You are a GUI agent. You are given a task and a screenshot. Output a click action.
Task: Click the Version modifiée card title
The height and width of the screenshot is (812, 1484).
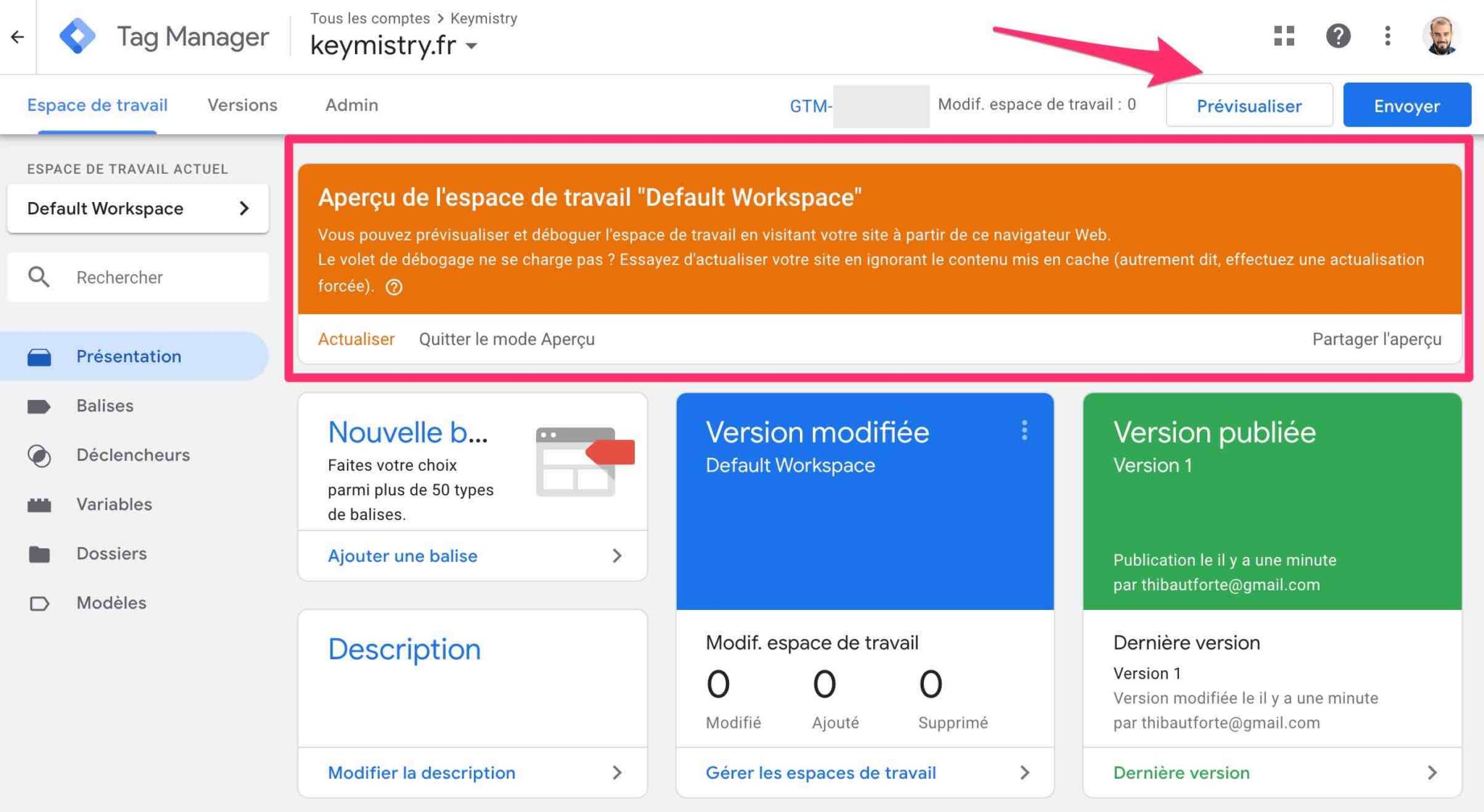[x=817, y=432]
